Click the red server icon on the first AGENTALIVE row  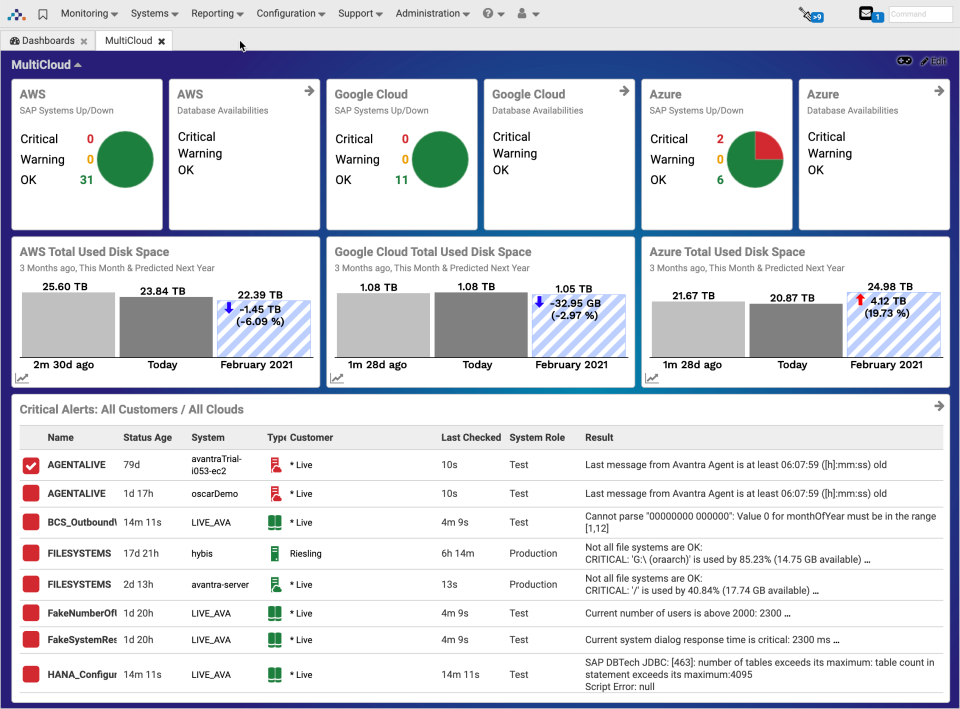(273, 462)
